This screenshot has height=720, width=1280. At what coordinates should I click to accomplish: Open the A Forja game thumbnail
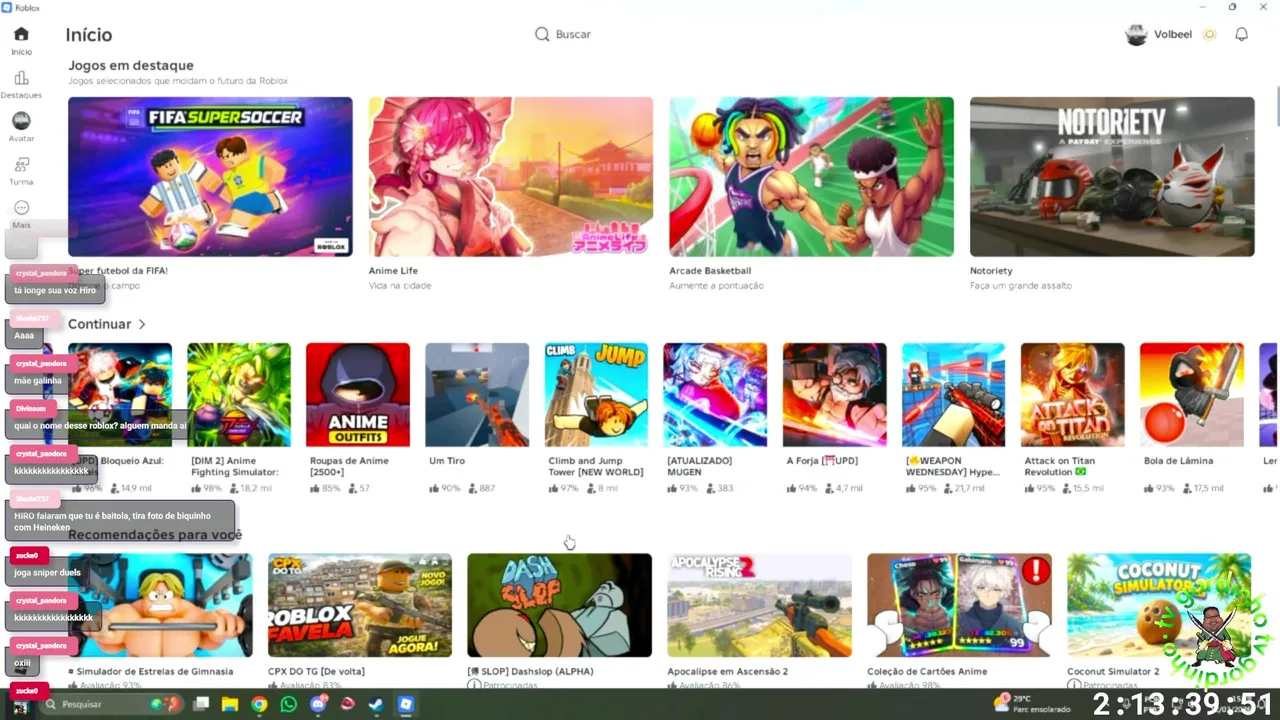[835, 395]
